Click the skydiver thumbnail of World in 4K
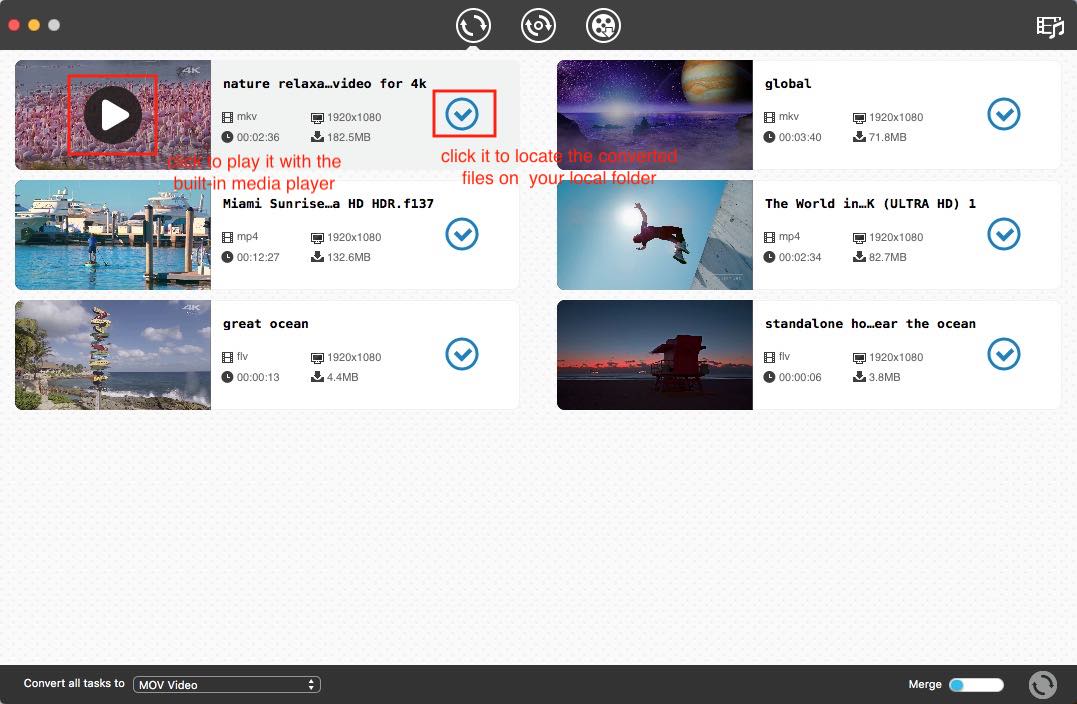The image size is (1077, 704). point(654,235)
